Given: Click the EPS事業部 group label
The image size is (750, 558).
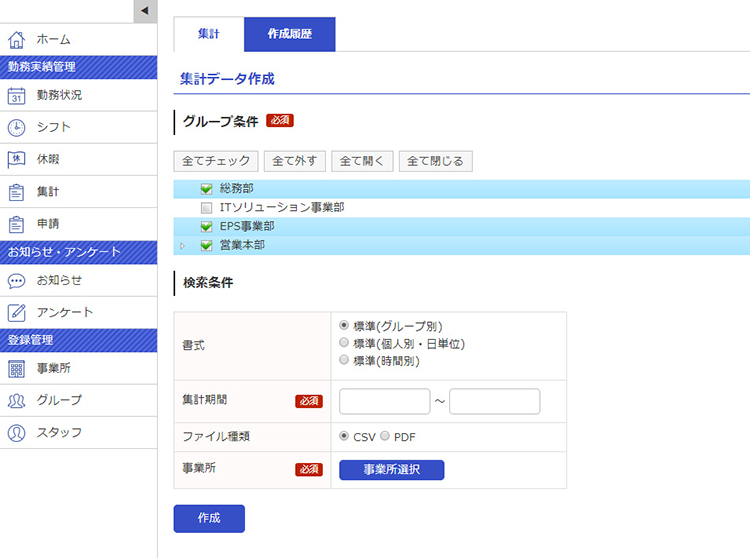Looking at the screenshot, I should (x=247, y=226).
